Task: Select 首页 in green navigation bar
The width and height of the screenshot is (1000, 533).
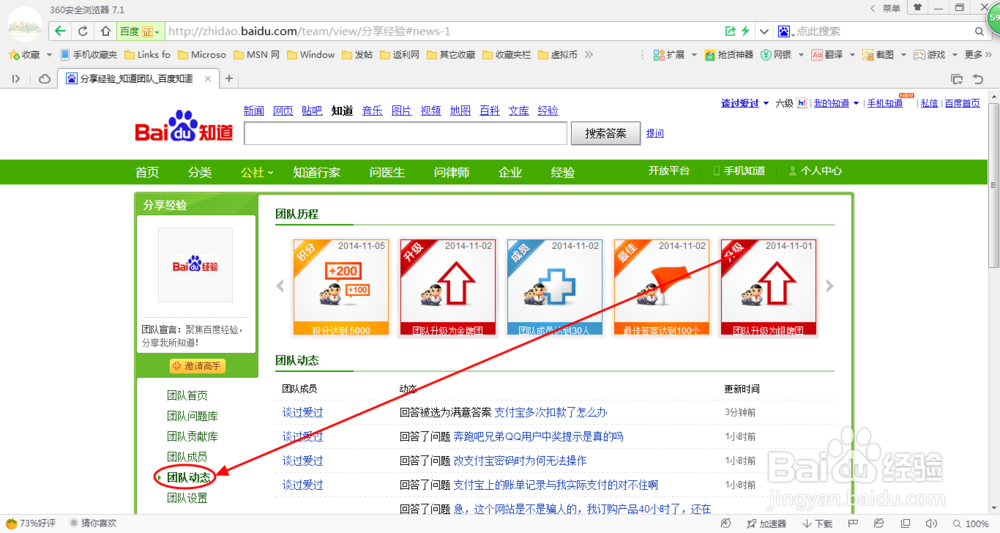Action: (147, 172)
